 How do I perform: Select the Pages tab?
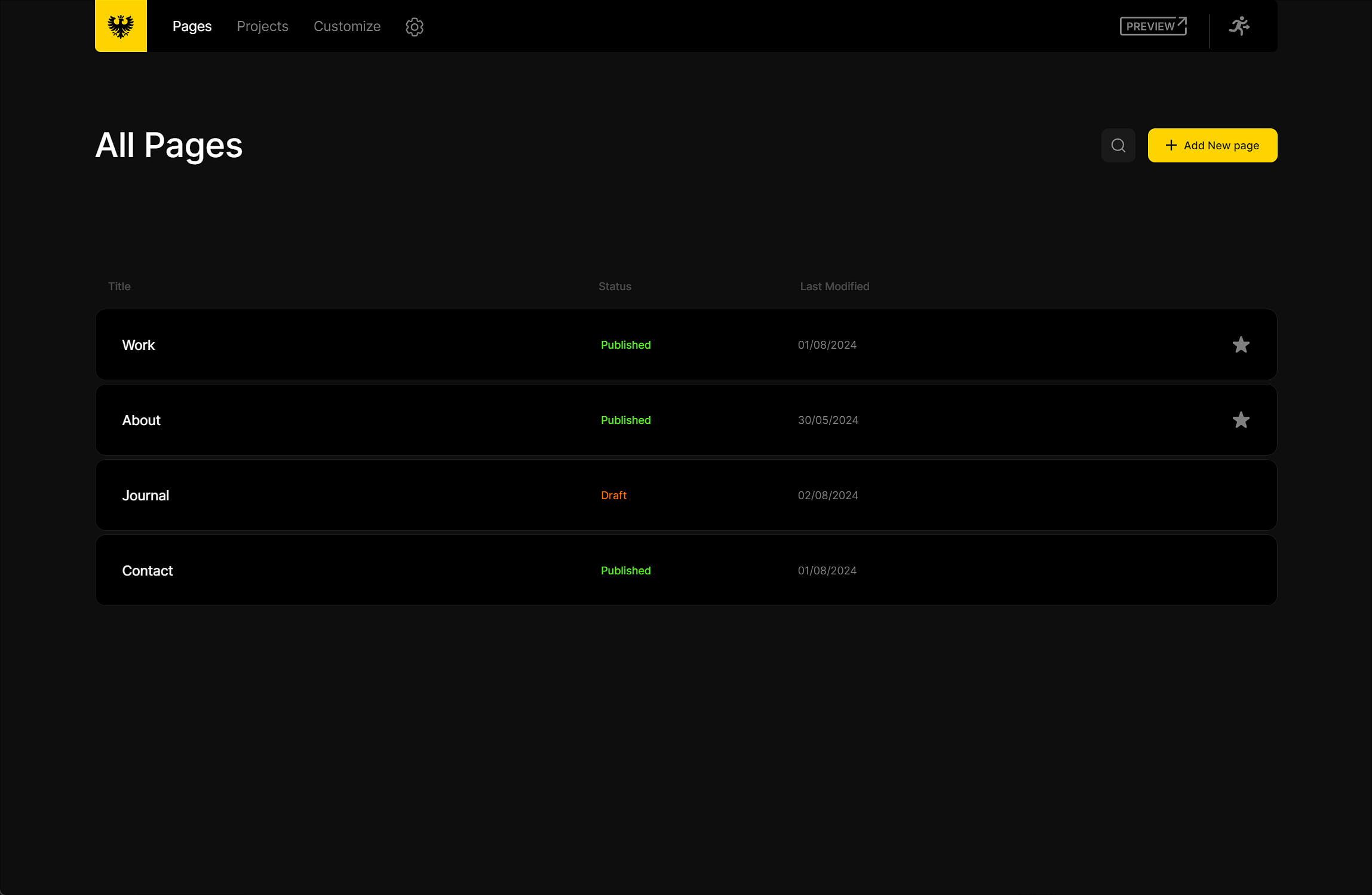(192, 26)
